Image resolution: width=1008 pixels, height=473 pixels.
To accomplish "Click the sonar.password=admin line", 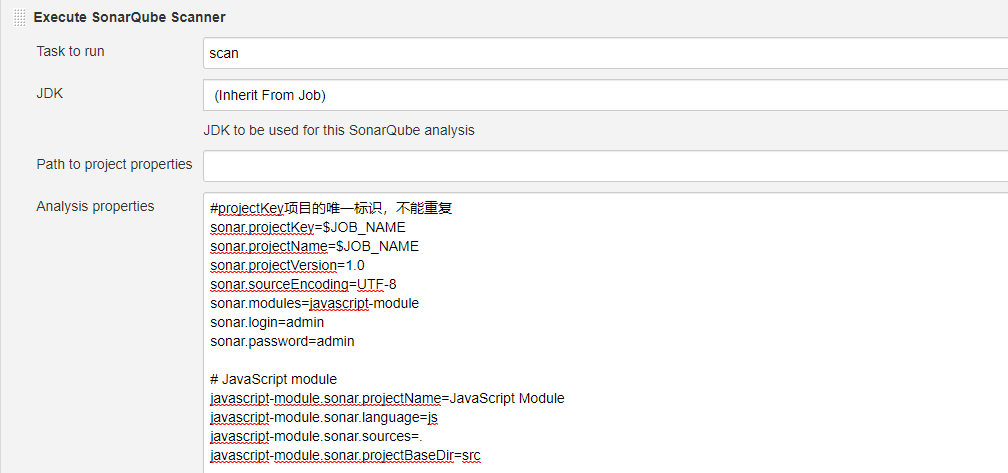I will 282,341.
